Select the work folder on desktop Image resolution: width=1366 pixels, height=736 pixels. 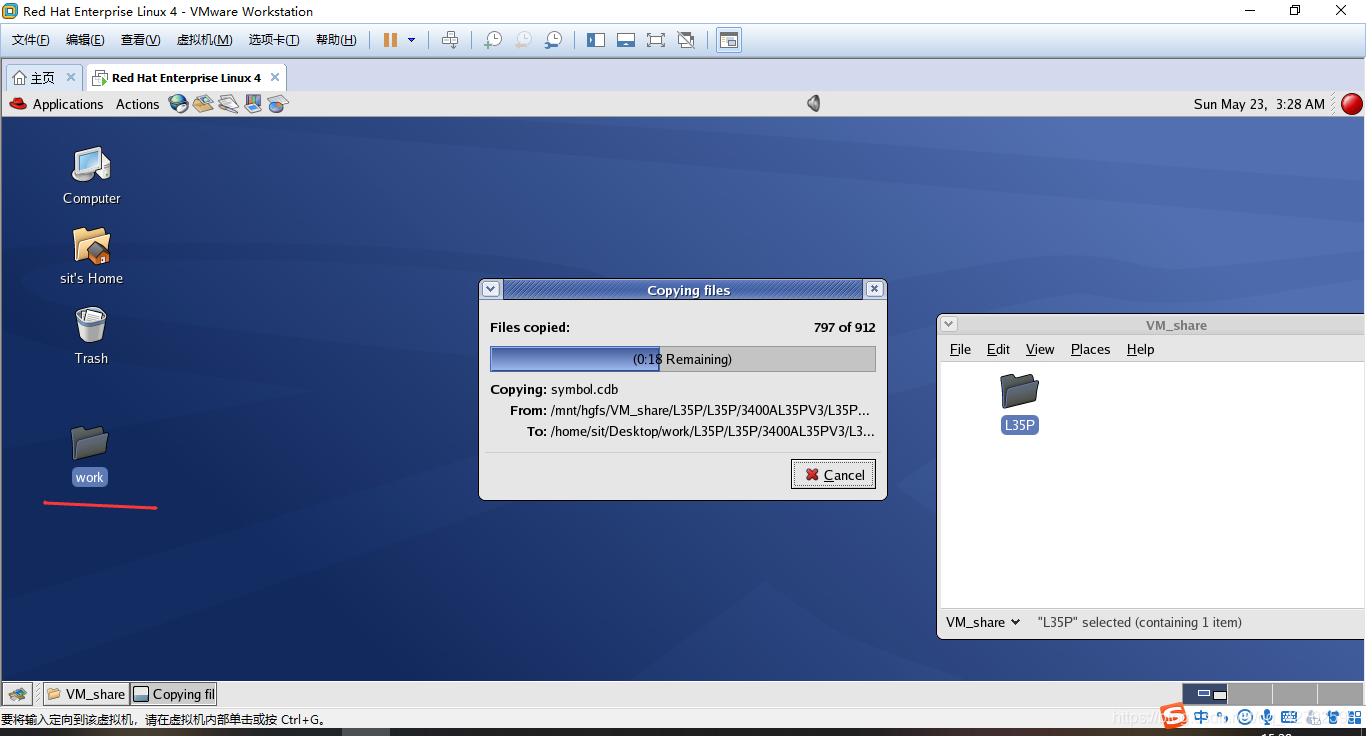(89, 455)
